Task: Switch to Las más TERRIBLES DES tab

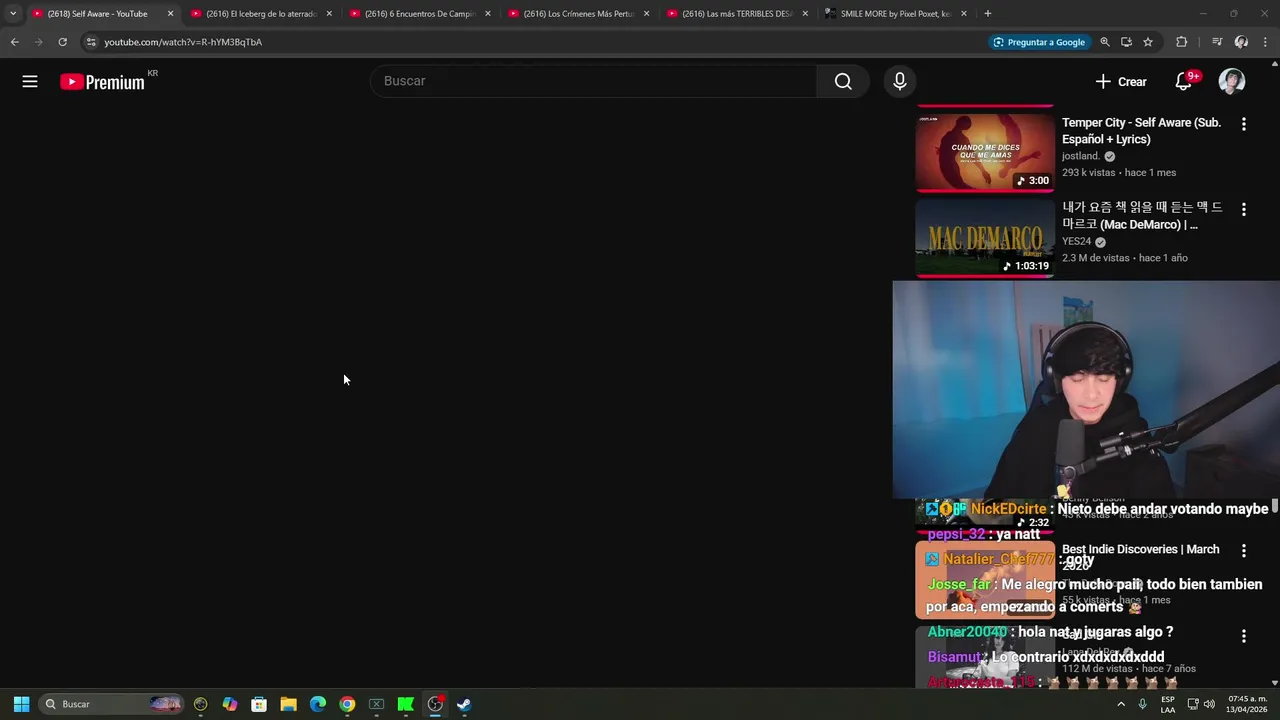Action: tap(737, 14)
